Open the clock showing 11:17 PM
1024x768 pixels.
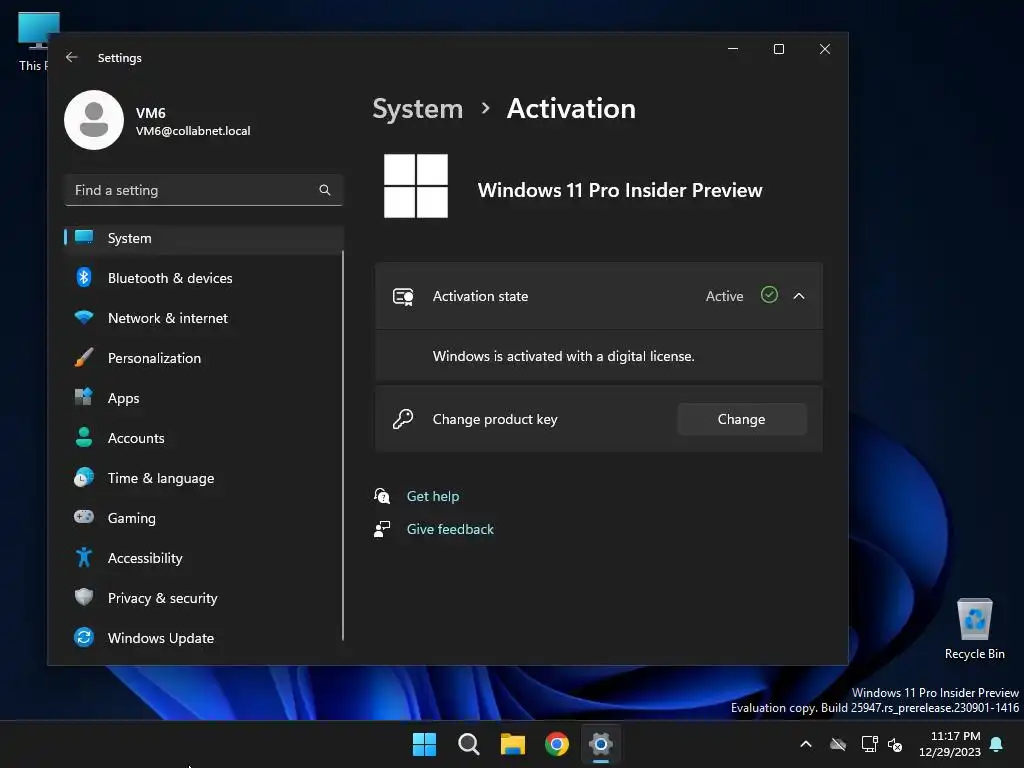pyautogui.click(x=950, y=744)
